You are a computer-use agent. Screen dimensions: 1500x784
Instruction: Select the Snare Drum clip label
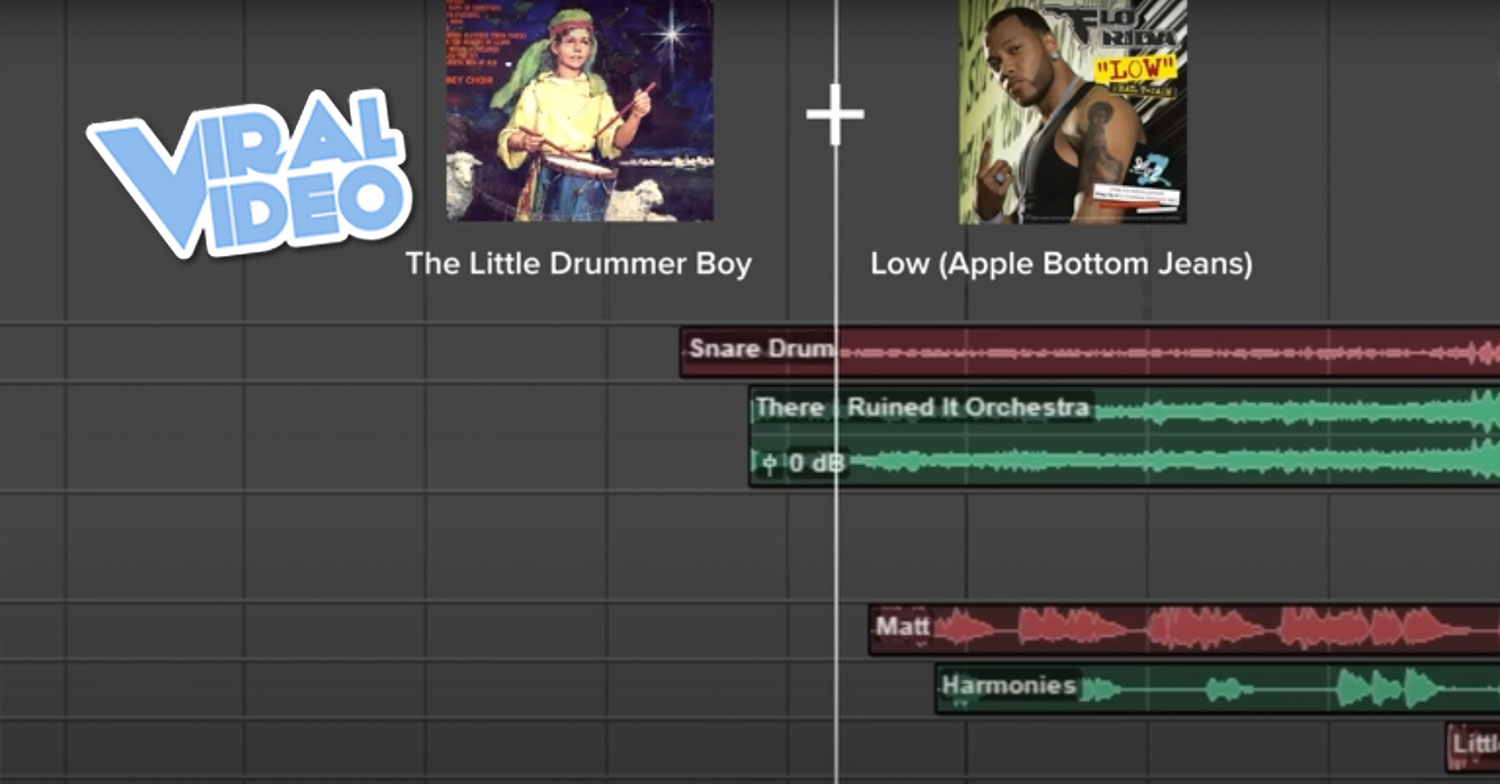760,349
